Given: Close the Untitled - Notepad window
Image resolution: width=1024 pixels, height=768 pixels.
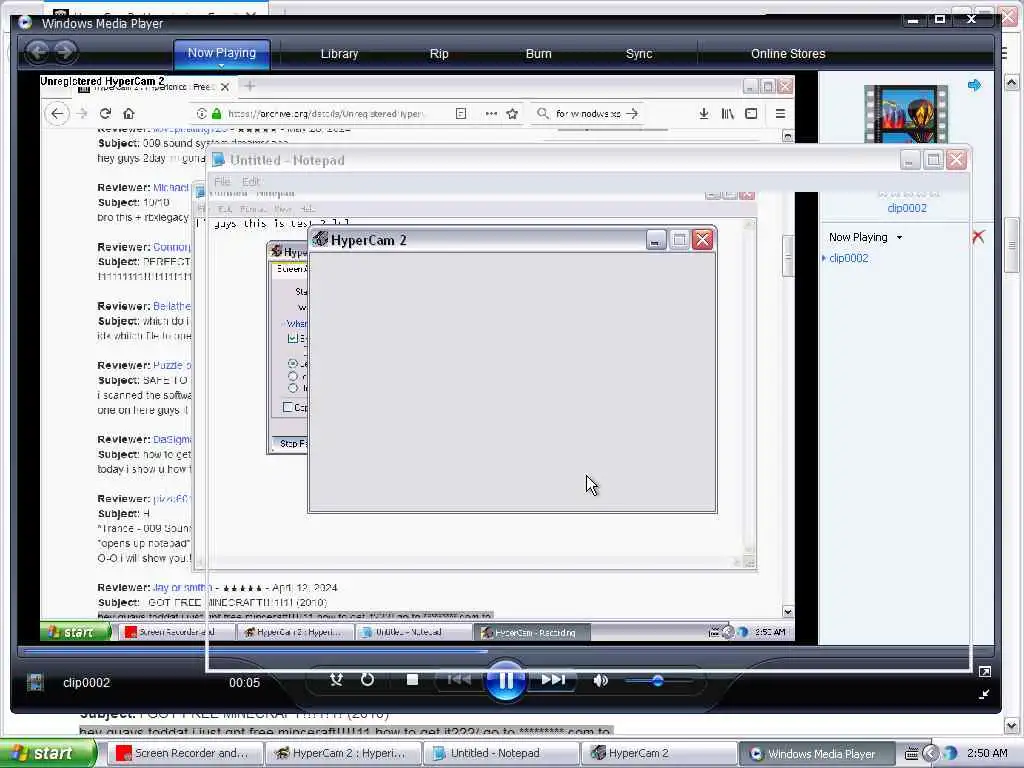Looking at the screenshot, I should point(956,160).
